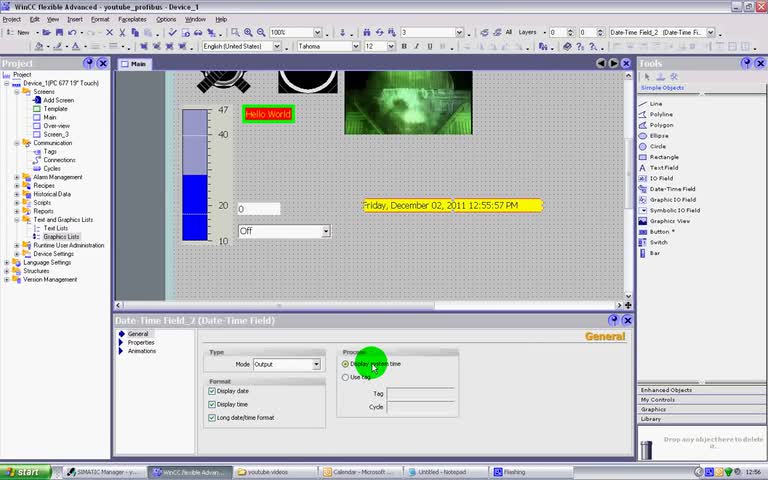Open the Format menu
This screenshot has height=480, width=768.
pyautogui.click(x=100, y=19)
